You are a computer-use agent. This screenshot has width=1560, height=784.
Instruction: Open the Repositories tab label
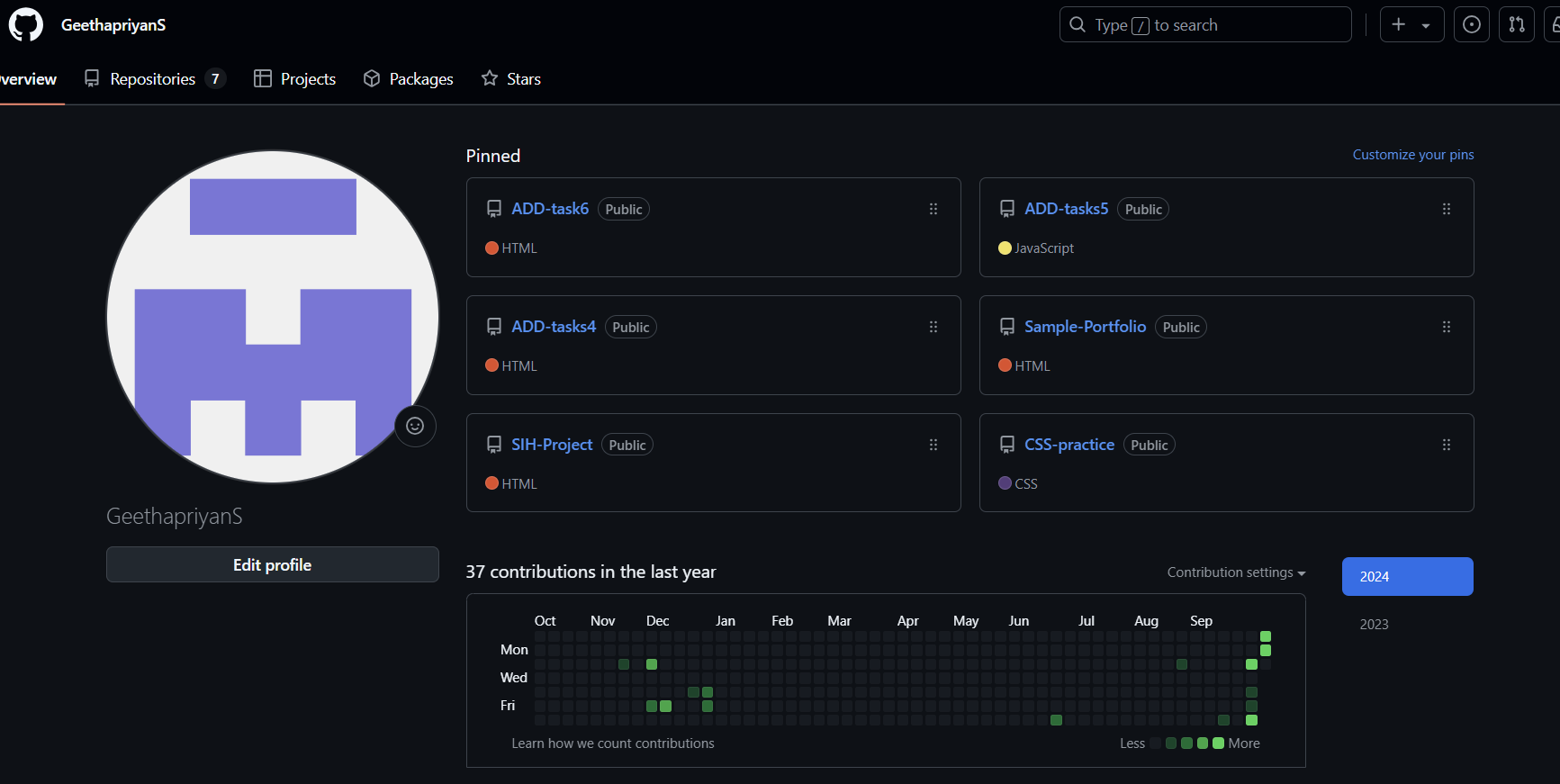pos(153,79)
